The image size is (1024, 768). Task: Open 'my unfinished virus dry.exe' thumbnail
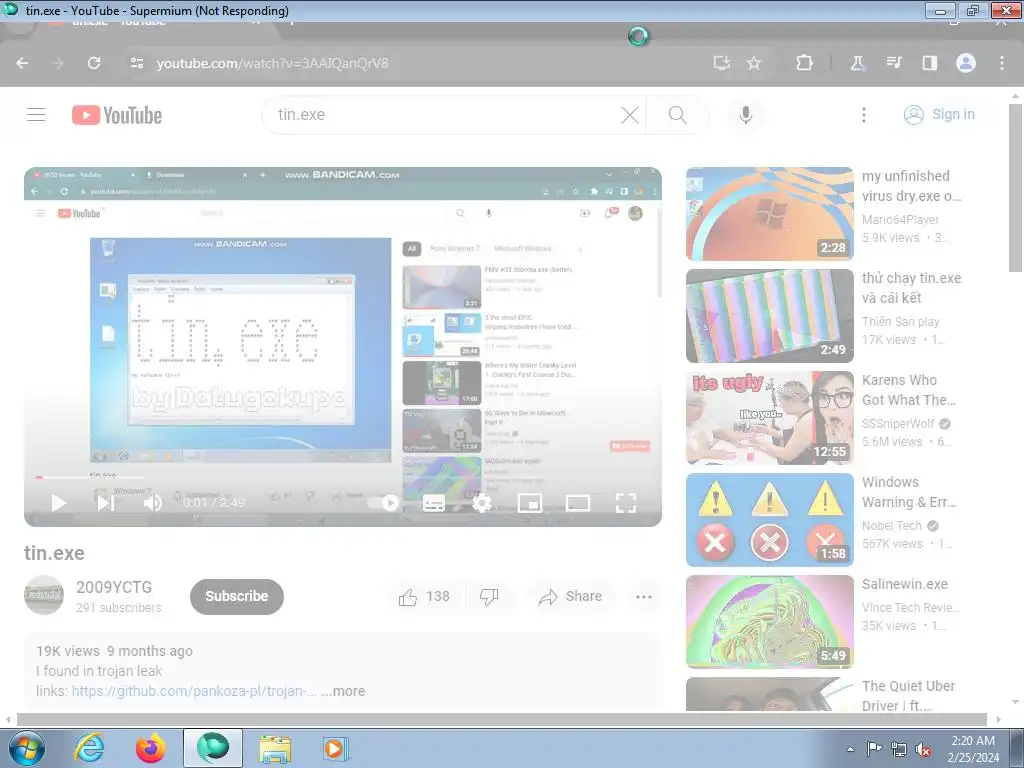(769, 214)
